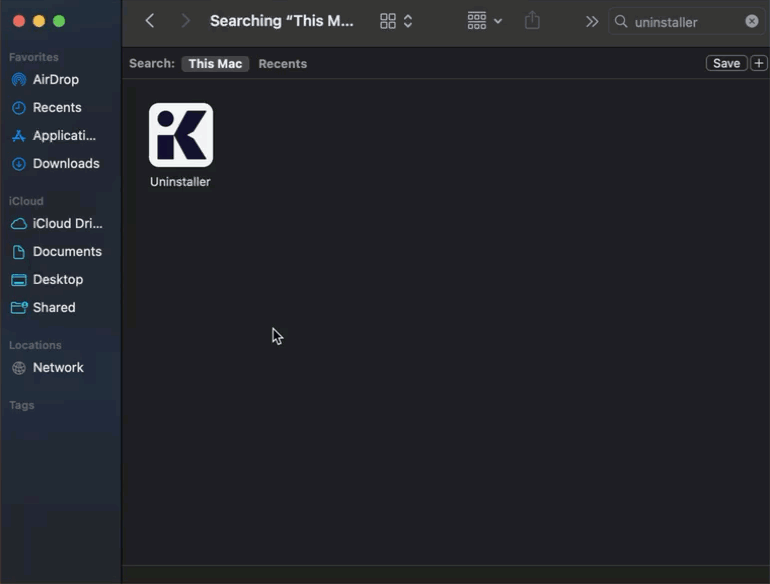The height and width of the screenshot is (584, 770).
Task: Click the forward navigation arrow
Action: tap(185, 21)
